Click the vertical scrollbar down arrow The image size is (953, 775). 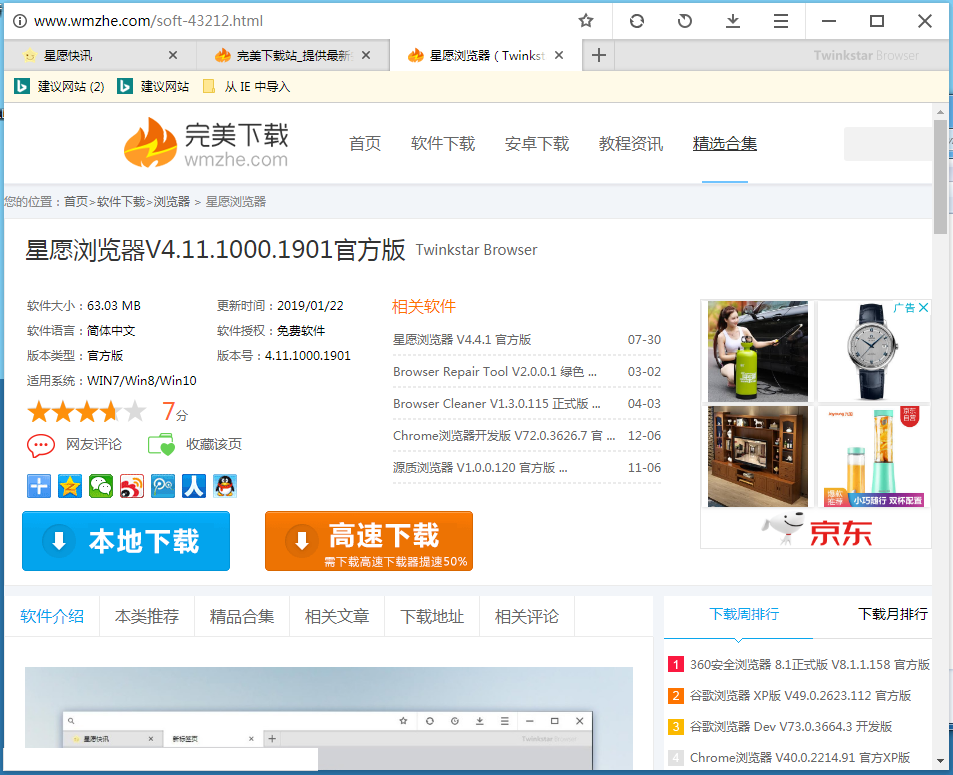coord(940,760)
